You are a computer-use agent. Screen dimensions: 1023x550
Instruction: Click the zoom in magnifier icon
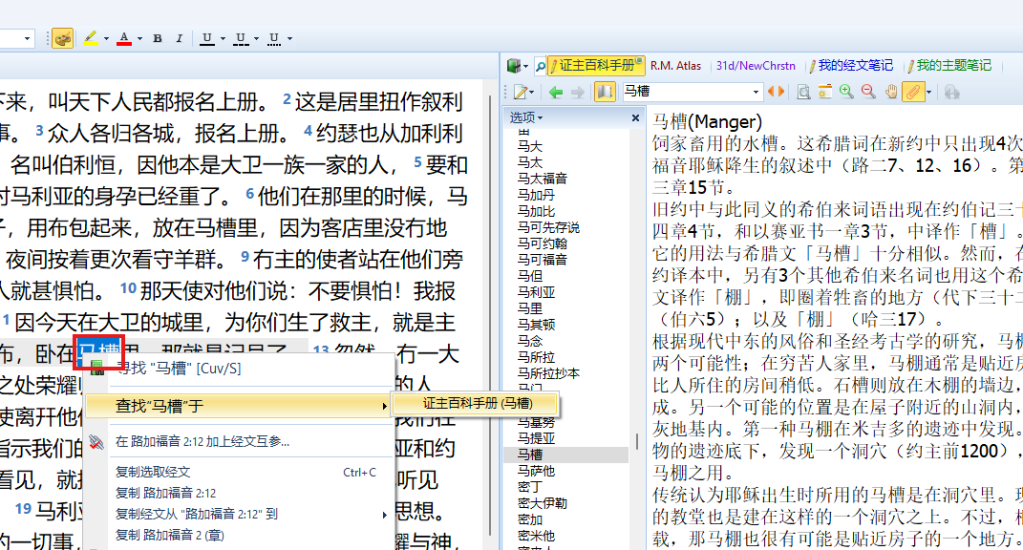coord(846,92)
